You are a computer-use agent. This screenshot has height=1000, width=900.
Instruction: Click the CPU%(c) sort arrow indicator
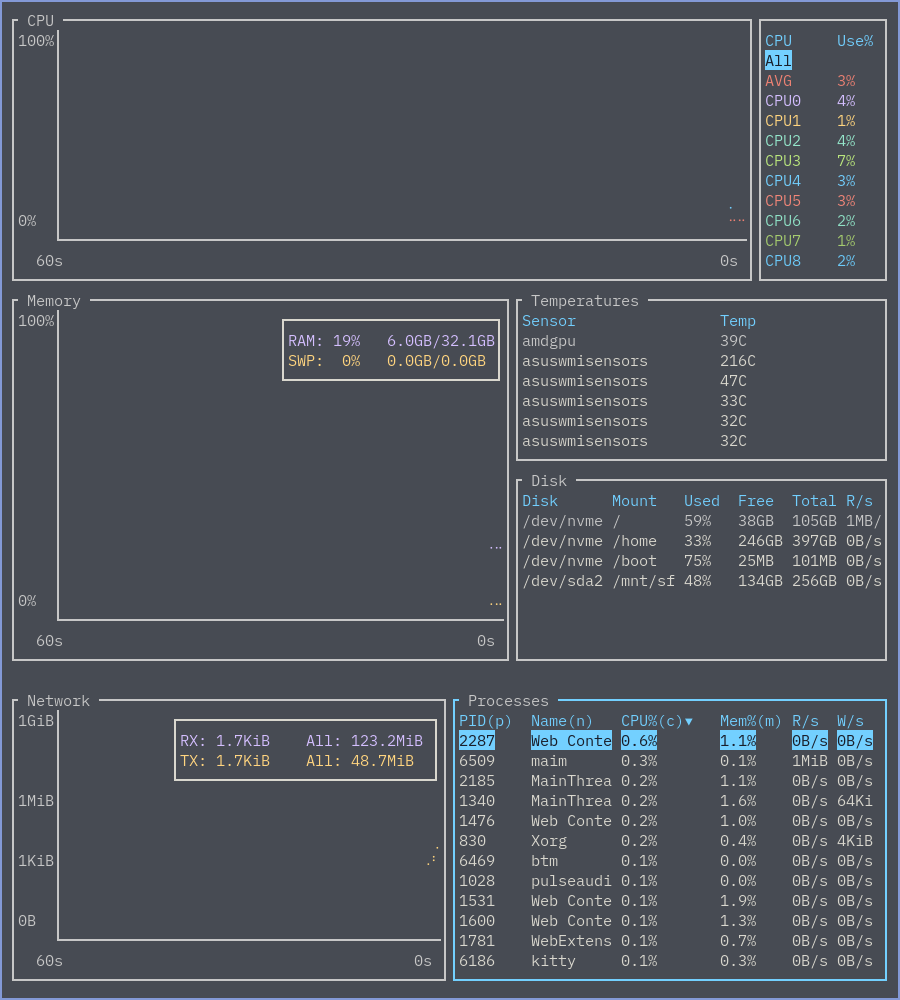point(688,721)
